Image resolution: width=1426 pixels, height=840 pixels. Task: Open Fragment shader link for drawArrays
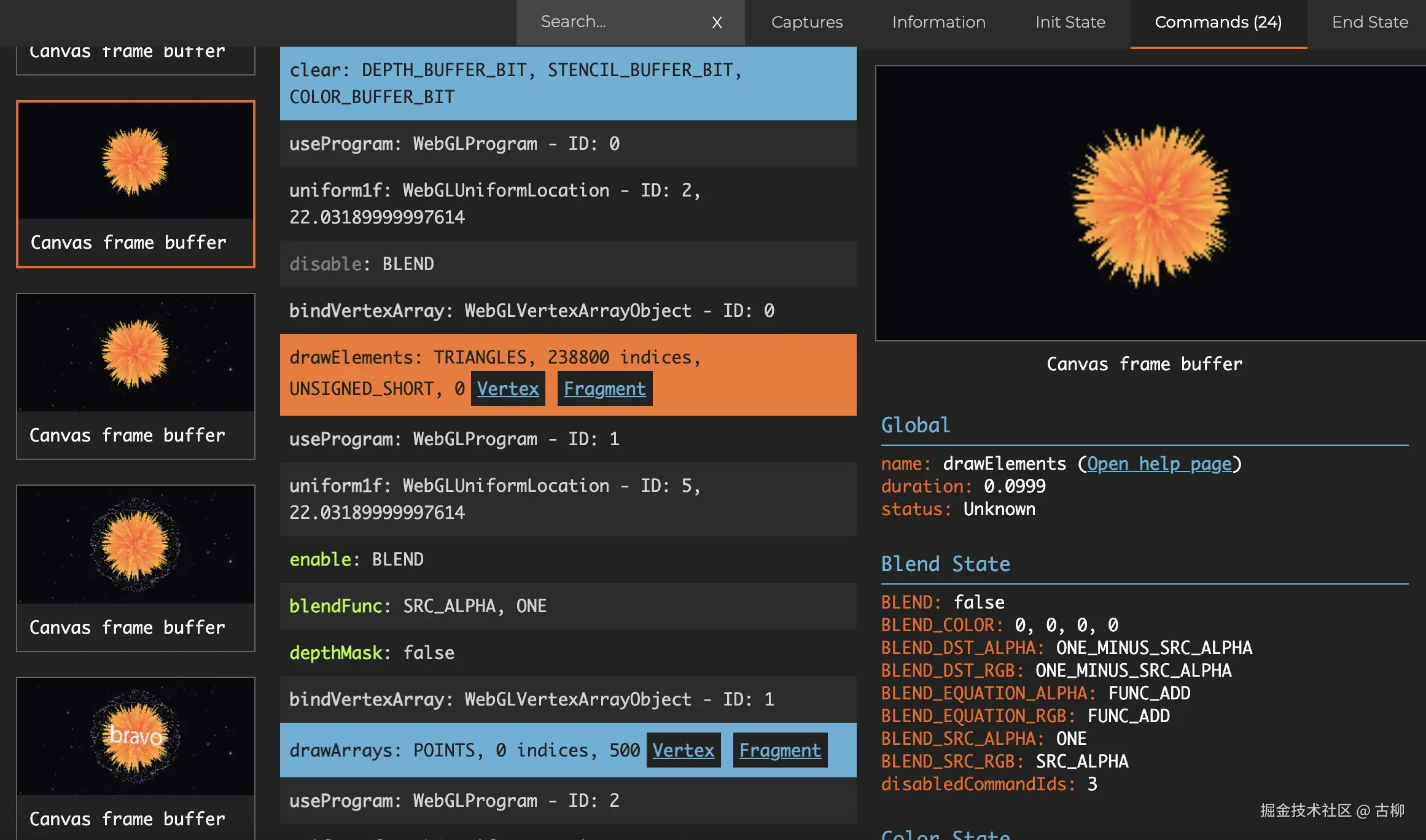[780, 750]
